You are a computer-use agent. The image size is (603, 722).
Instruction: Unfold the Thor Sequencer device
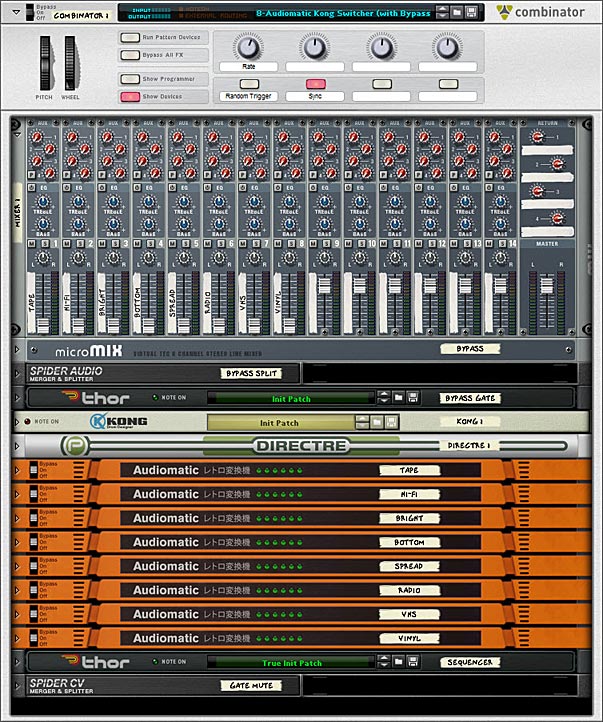point(17,662)
